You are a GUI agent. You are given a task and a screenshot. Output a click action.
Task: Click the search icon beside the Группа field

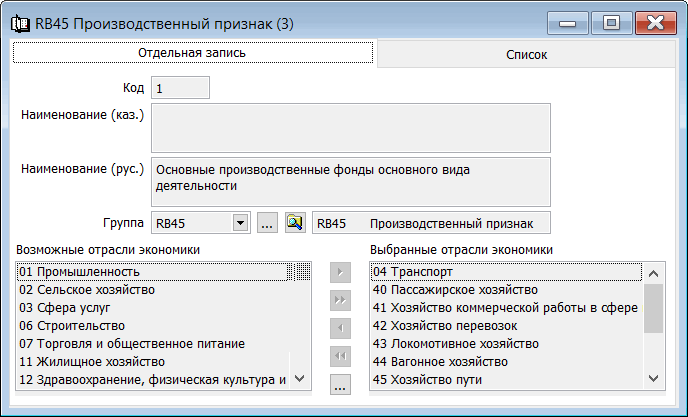coord(294,223)
